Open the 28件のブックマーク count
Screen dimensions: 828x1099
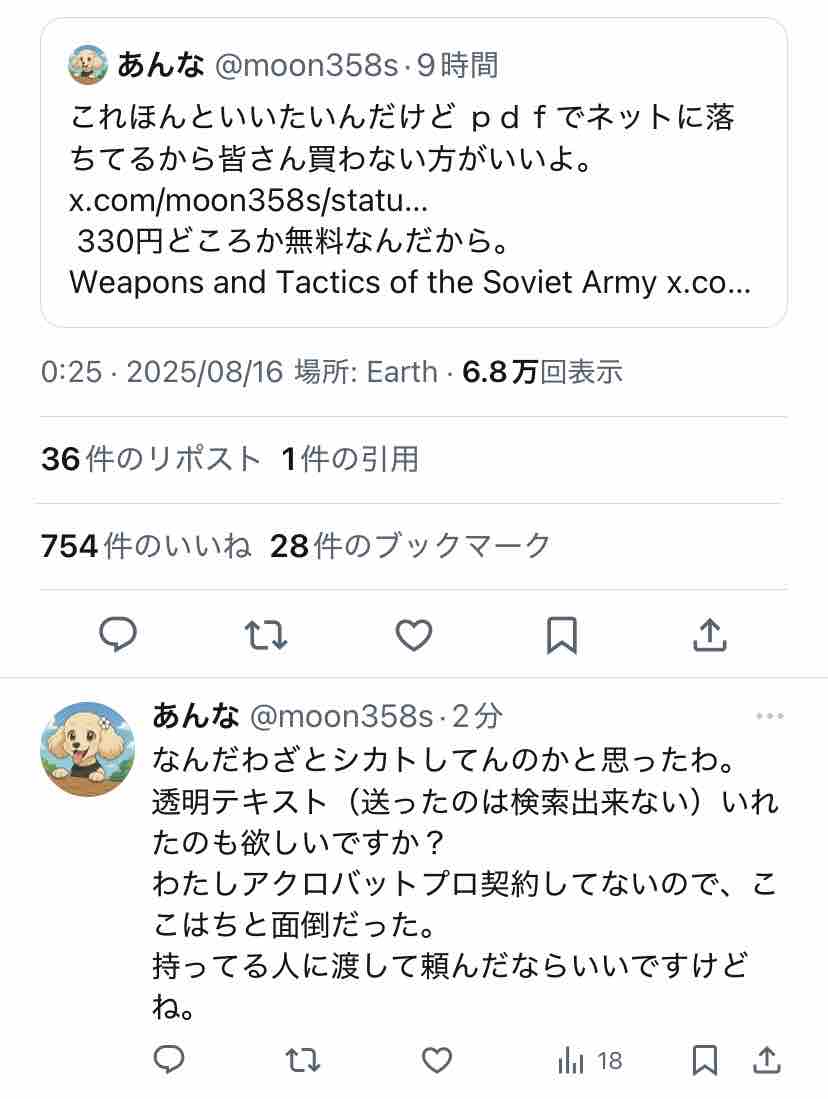tap(411, 546)
